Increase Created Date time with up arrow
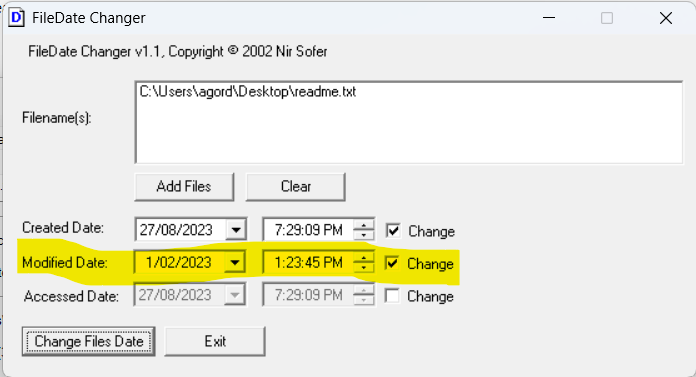This screenshot has width=696, height=377. pos(364,225)
